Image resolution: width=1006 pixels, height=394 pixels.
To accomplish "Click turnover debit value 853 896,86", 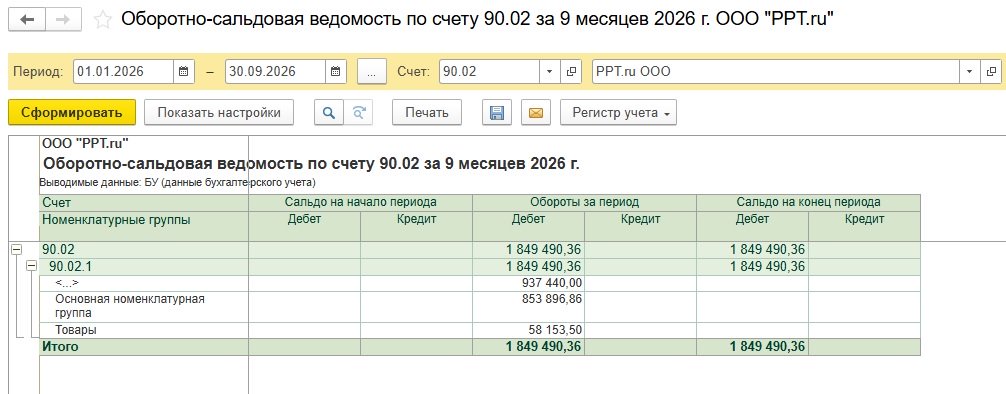I will [553, 298].
